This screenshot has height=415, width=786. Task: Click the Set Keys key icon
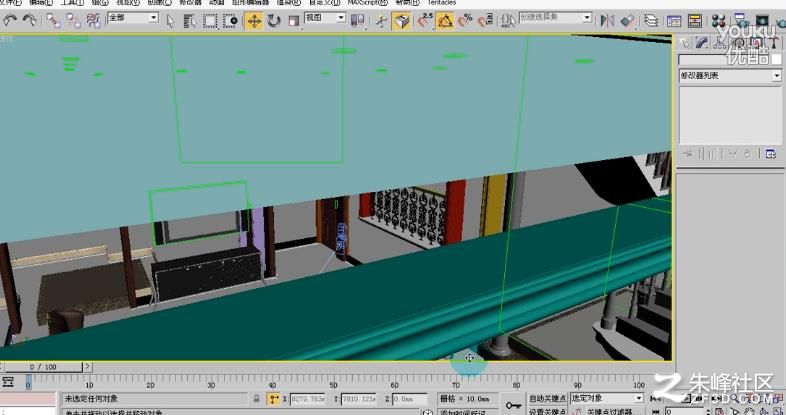click(513, 405)
